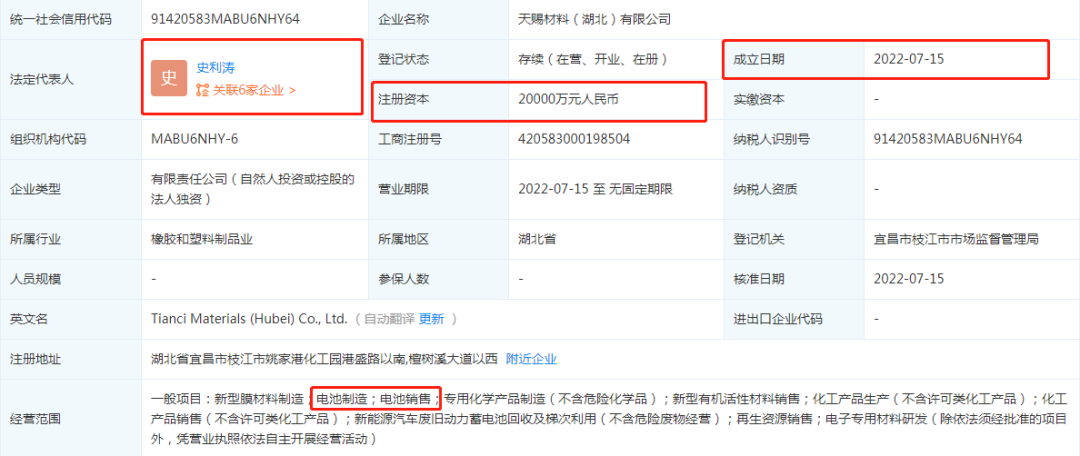Click the 组织机构代码 label cell
1080x456 pixels.
pyautogui.click(x=71, y=139)
